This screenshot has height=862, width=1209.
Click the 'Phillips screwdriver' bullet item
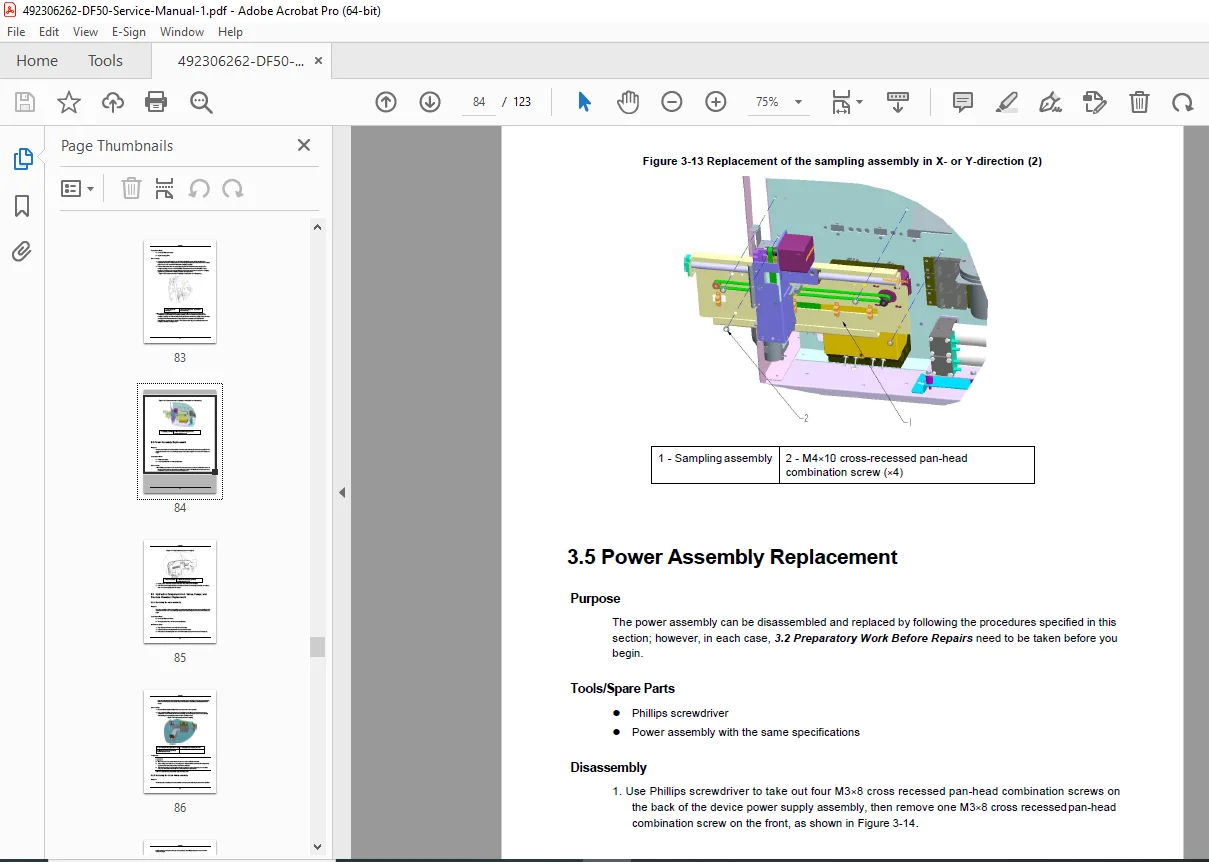[x=680, y=714]
